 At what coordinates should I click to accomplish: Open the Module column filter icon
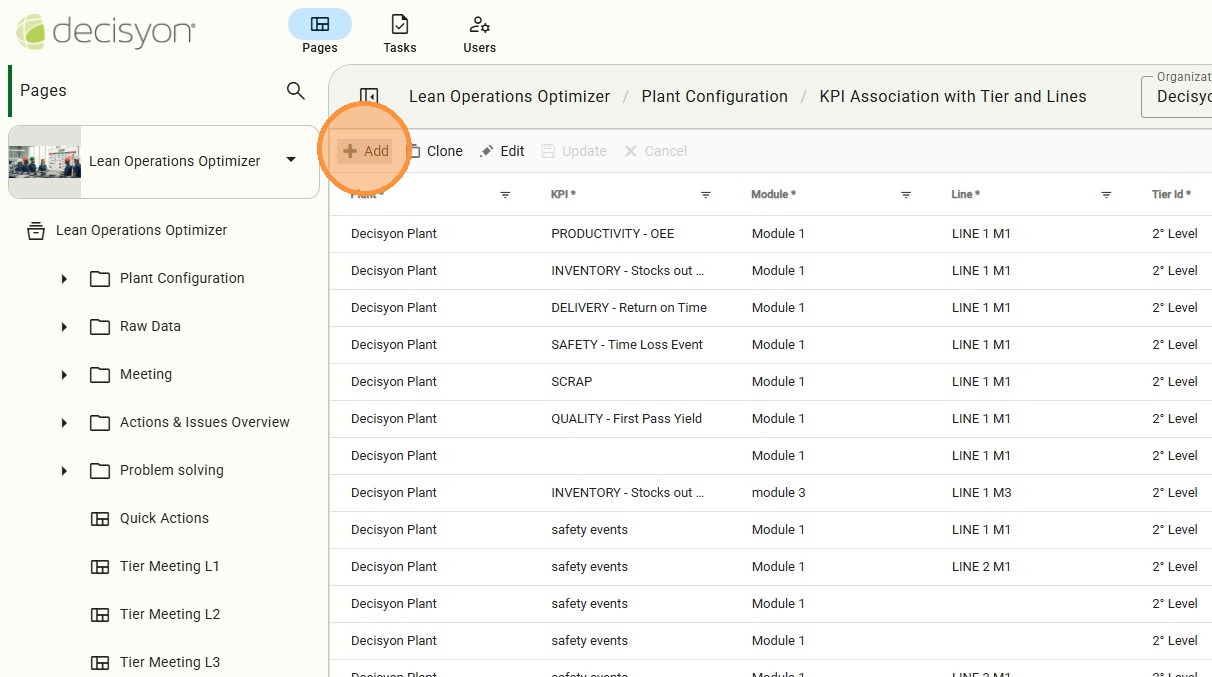(x=905, y=195)
